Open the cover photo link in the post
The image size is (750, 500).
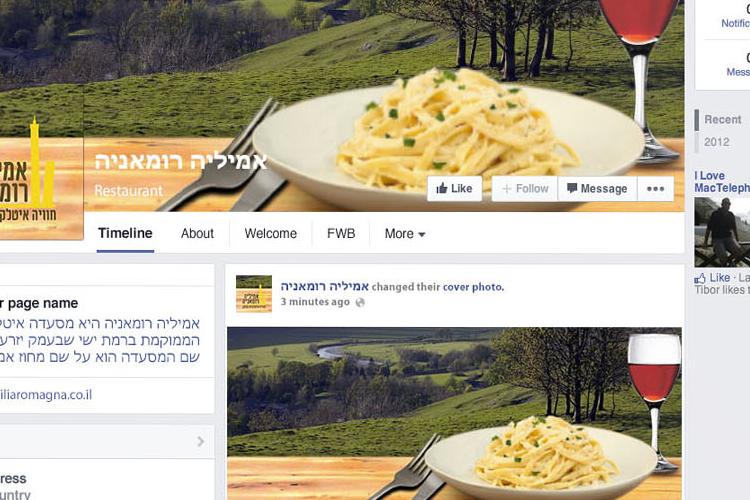(x=473, y=287)
